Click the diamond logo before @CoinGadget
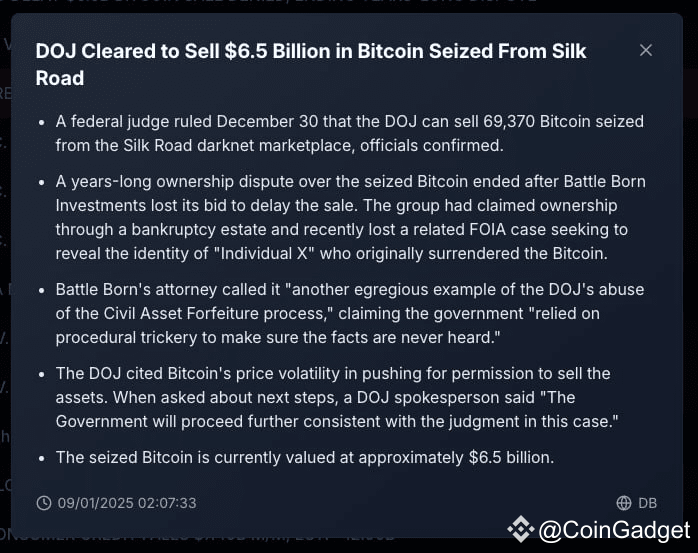Screen dimensions: 698x553 (x=521, y=529)
